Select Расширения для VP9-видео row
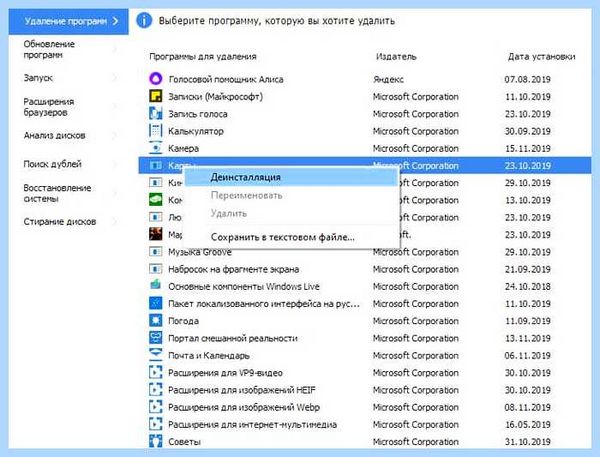This screenshot has height=457, width=600. [x=365, y=372]
